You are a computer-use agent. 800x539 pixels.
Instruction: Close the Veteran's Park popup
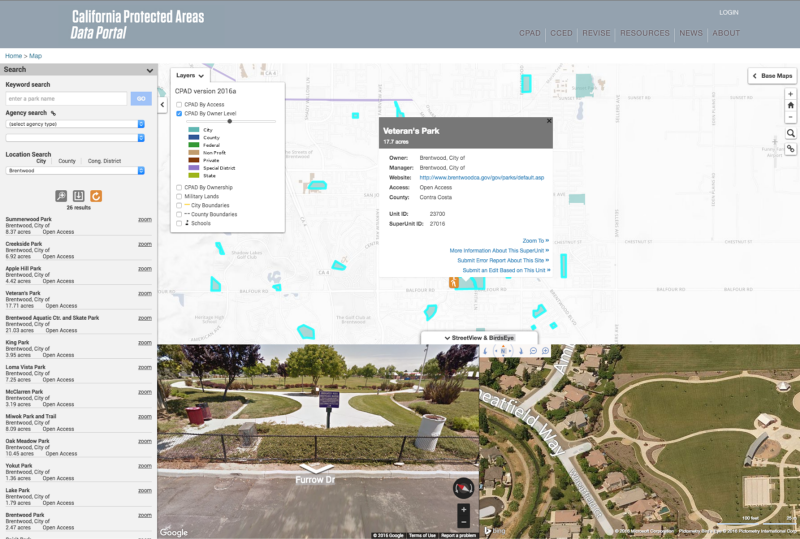[549, 121]
